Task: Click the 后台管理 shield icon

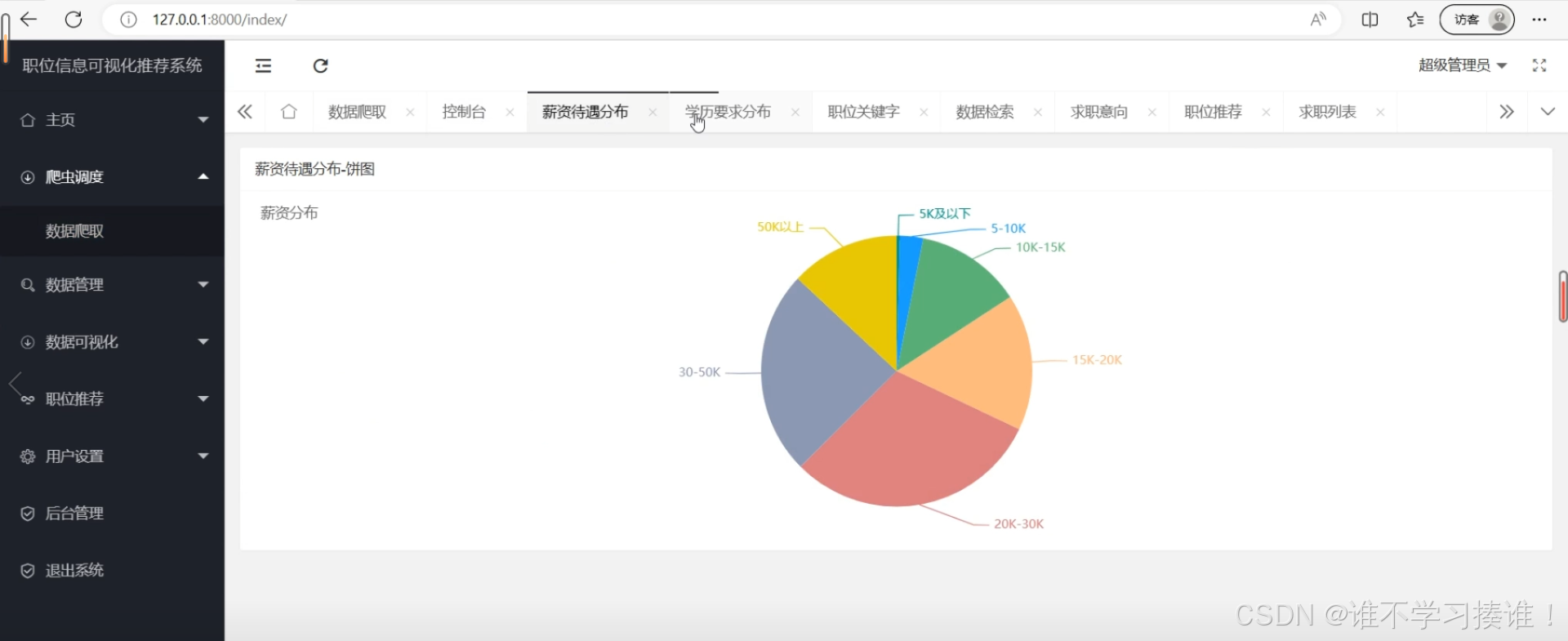Action: point(28,514)
